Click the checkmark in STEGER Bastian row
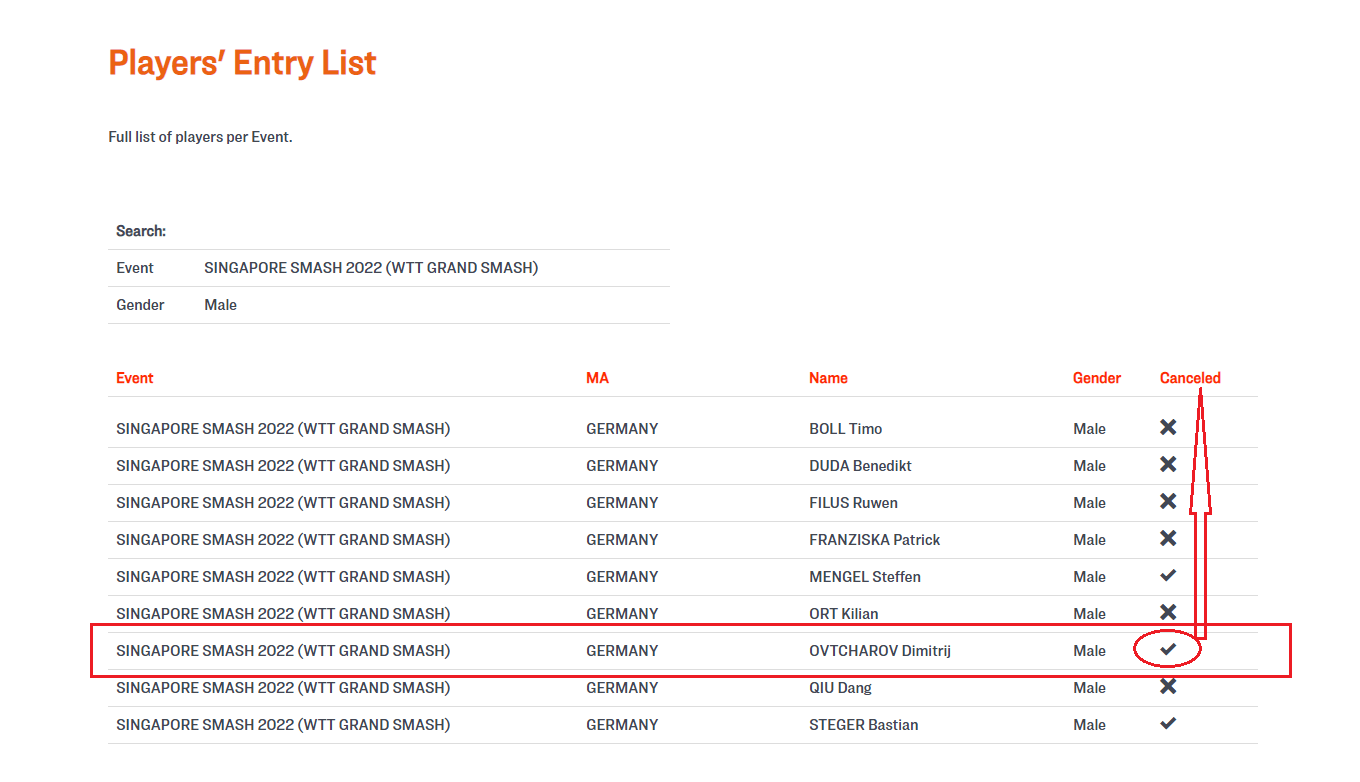The image size is (1360, 782). pyautogui.click(x=1168, y=724)
